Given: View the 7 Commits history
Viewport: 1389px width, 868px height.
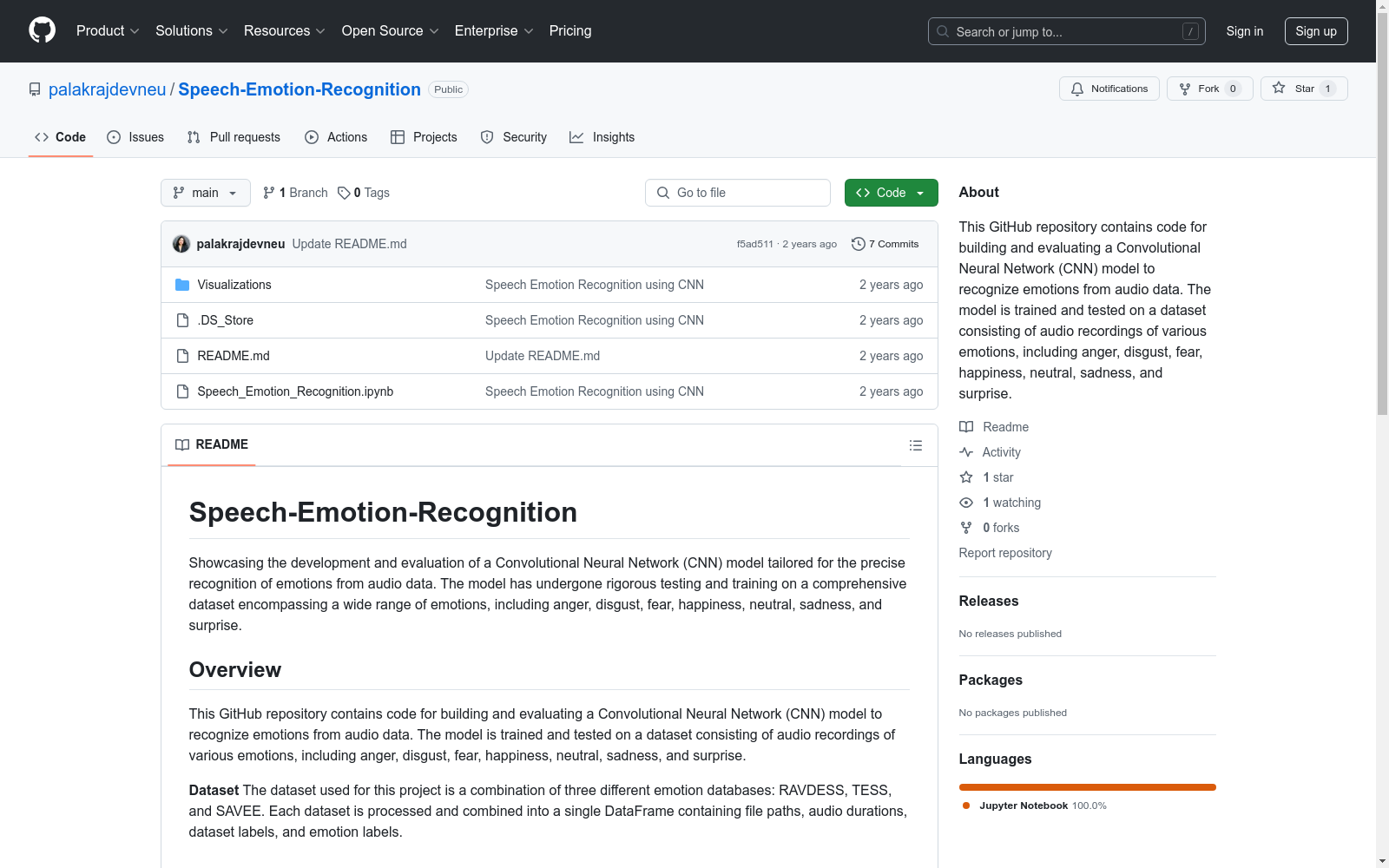Looking at the screenshot, I should [885, 244].
